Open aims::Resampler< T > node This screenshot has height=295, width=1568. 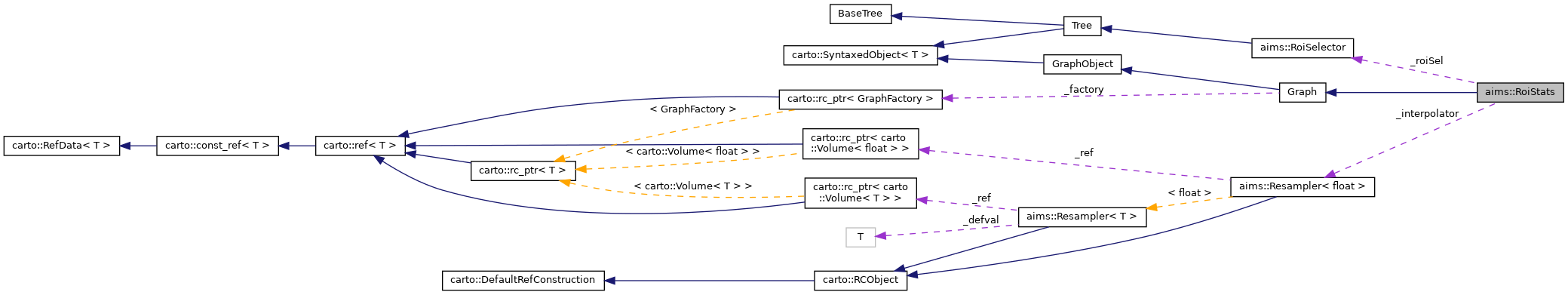coord(1082,217)
